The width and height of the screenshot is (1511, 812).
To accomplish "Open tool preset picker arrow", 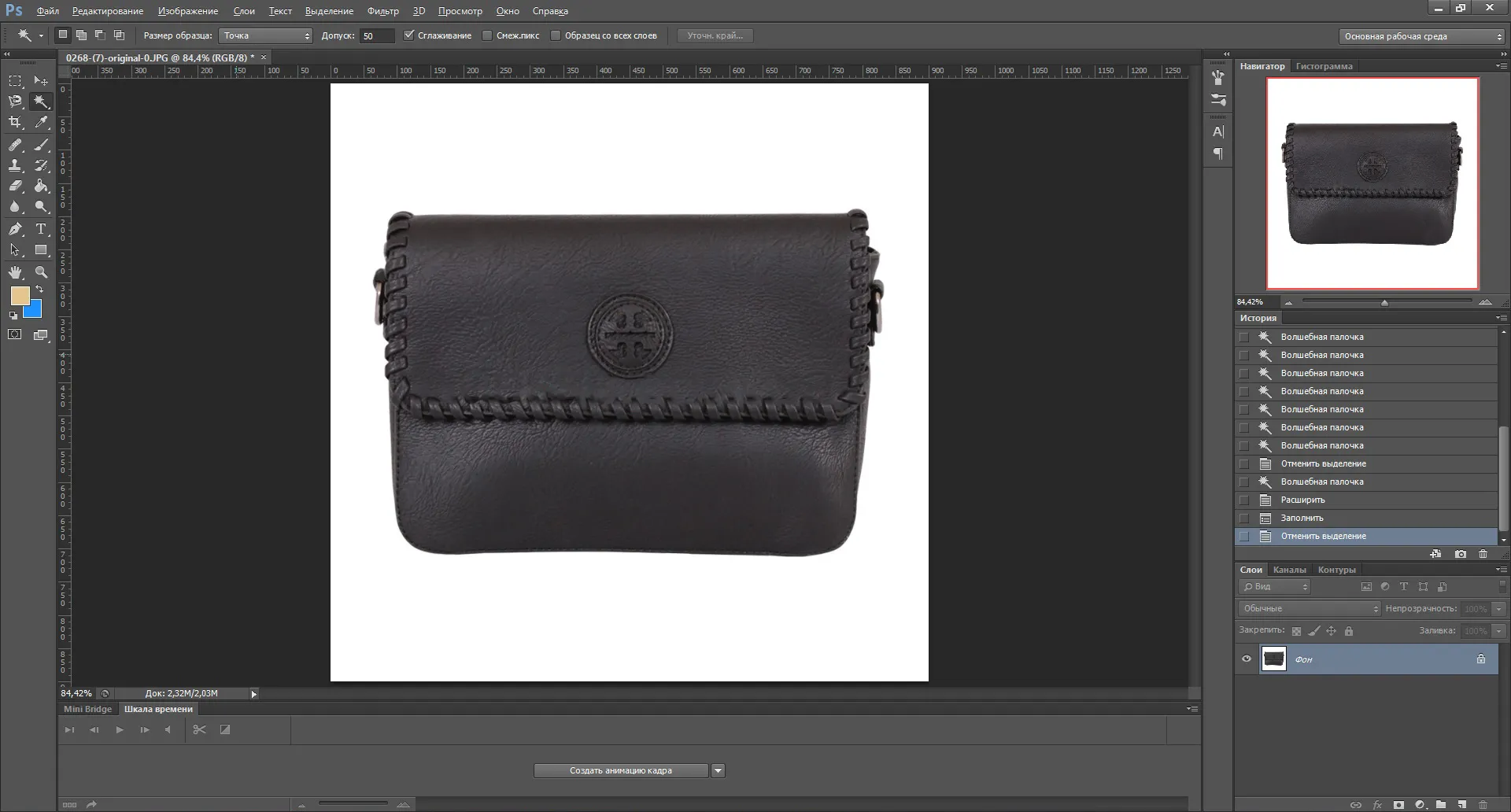I will 41,35.
